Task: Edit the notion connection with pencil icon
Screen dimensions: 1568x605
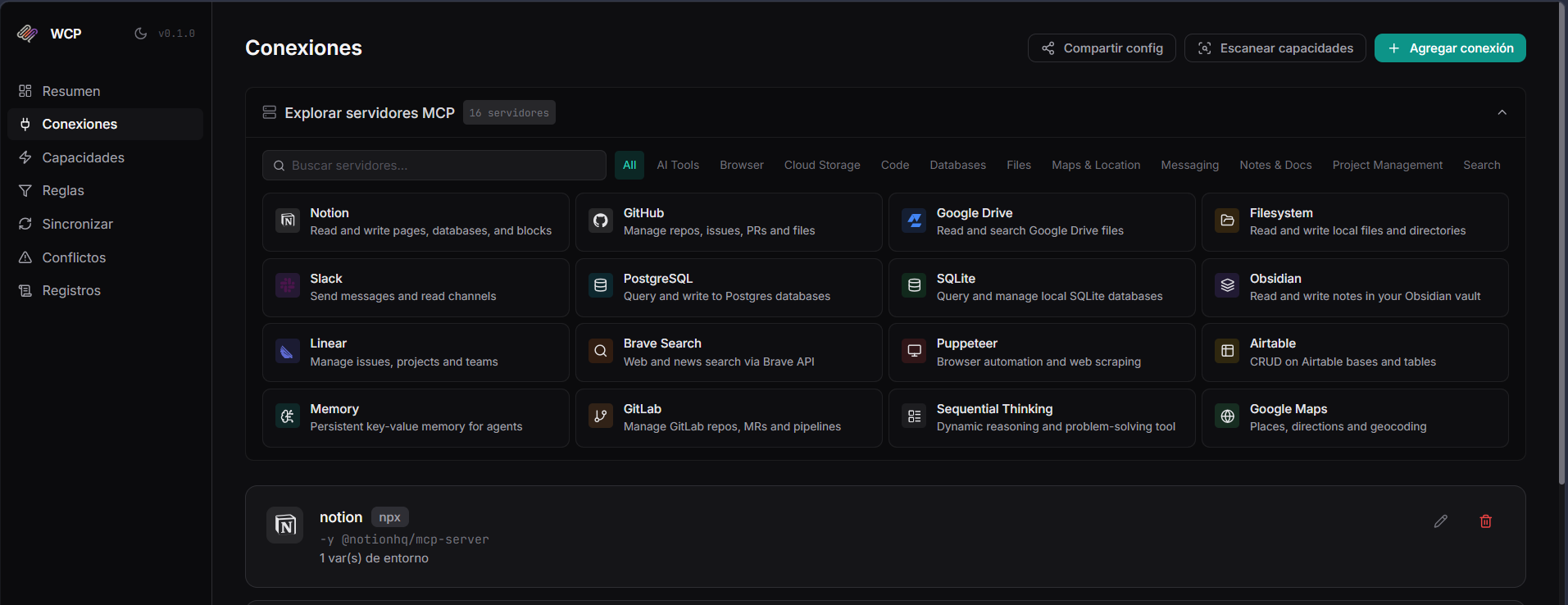Action: click(x=1441, y=521)
